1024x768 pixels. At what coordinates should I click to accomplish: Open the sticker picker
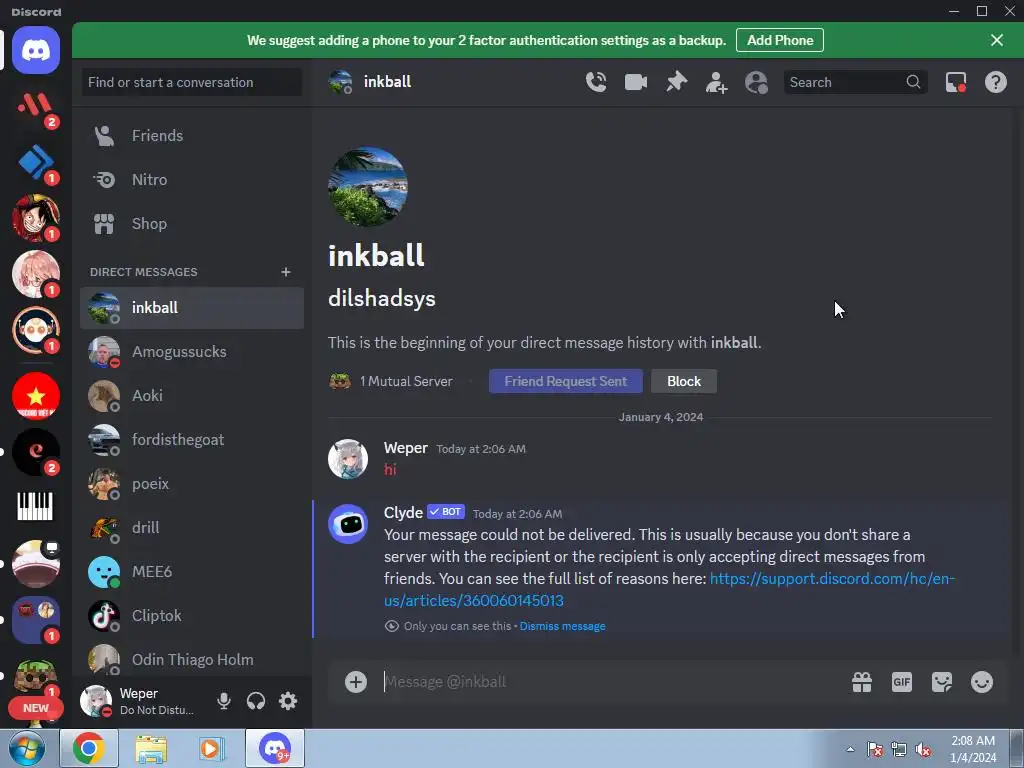coord(942,682)
